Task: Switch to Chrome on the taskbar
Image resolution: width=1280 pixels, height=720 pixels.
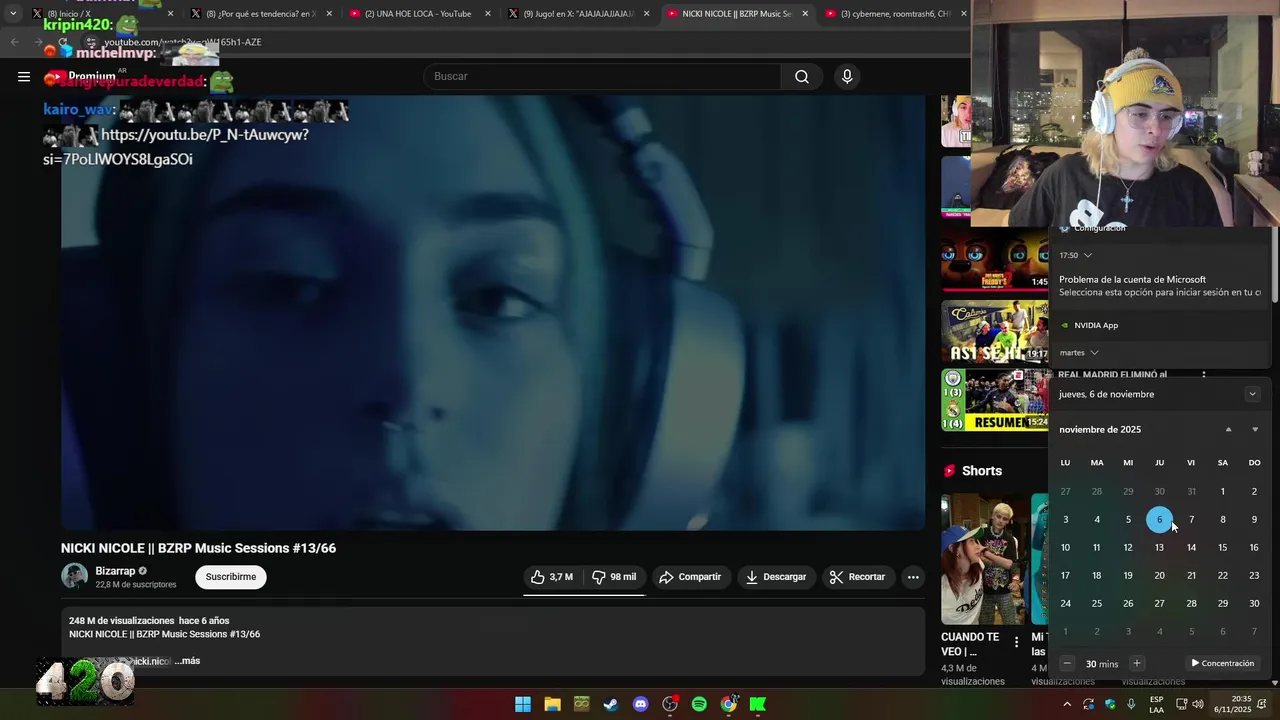Action: click(x=729, y=704)
